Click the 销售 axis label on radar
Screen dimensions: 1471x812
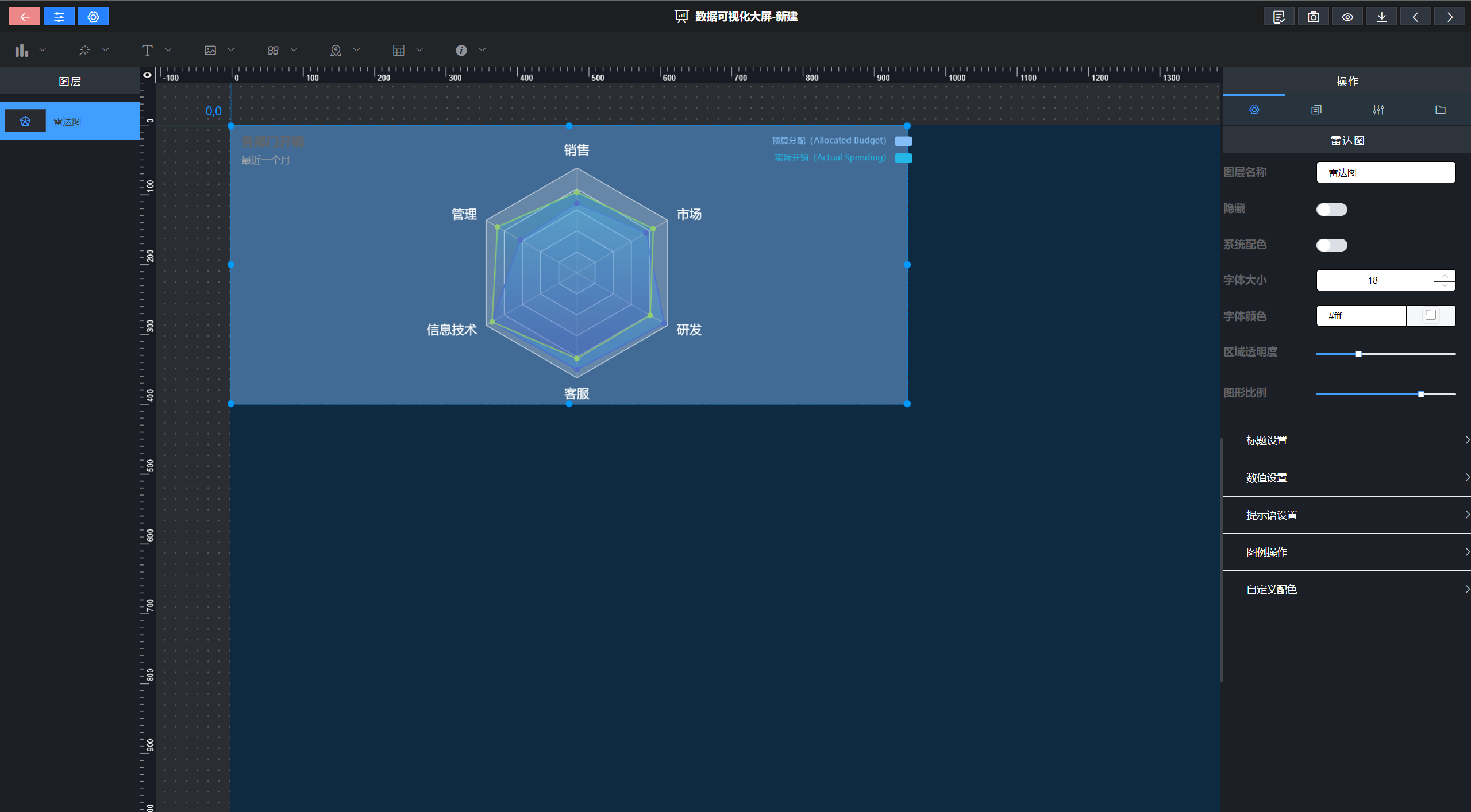576,150
